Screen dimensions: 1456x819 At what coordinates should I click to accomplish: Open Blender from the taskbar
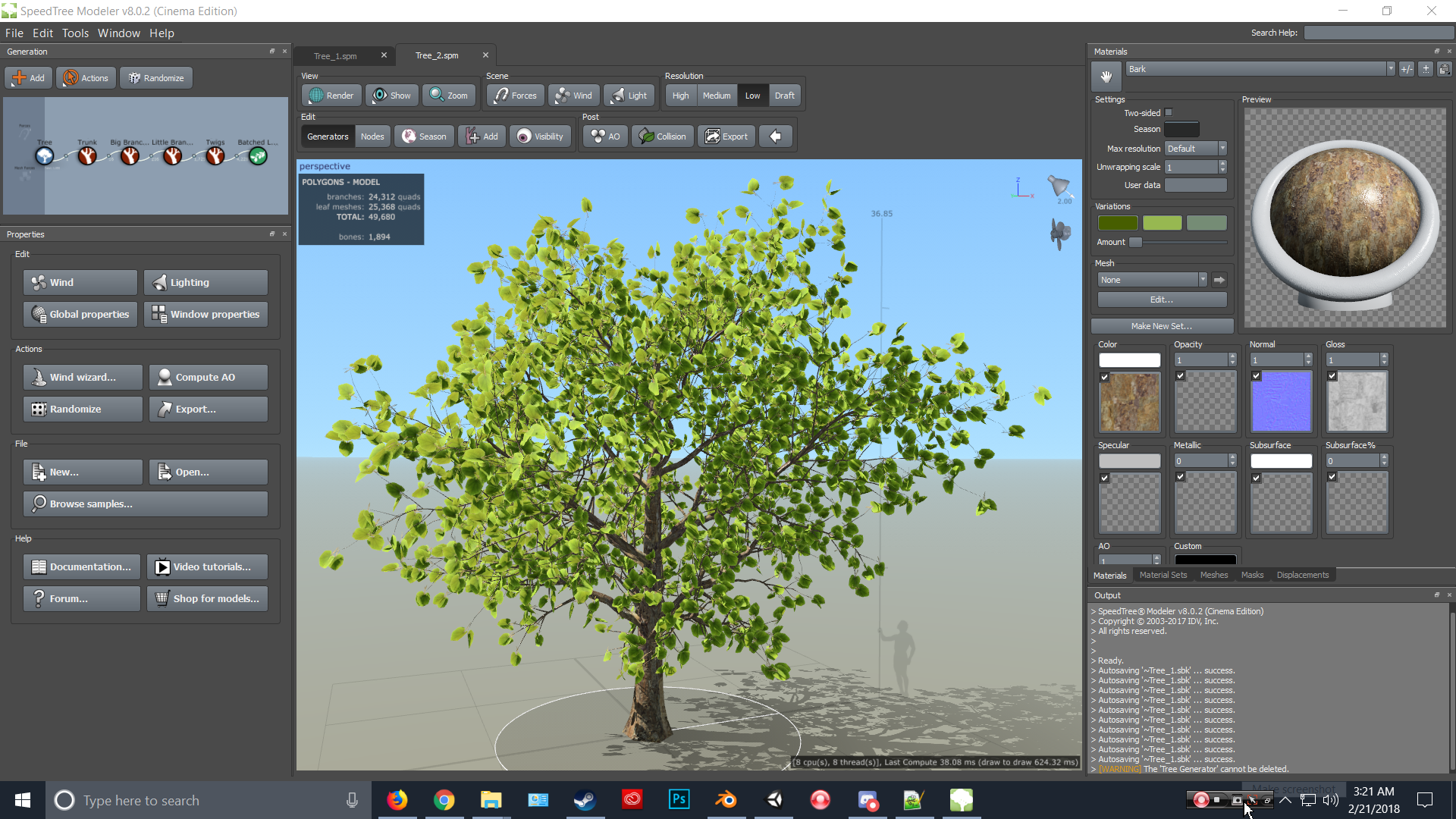click(726, 799)
